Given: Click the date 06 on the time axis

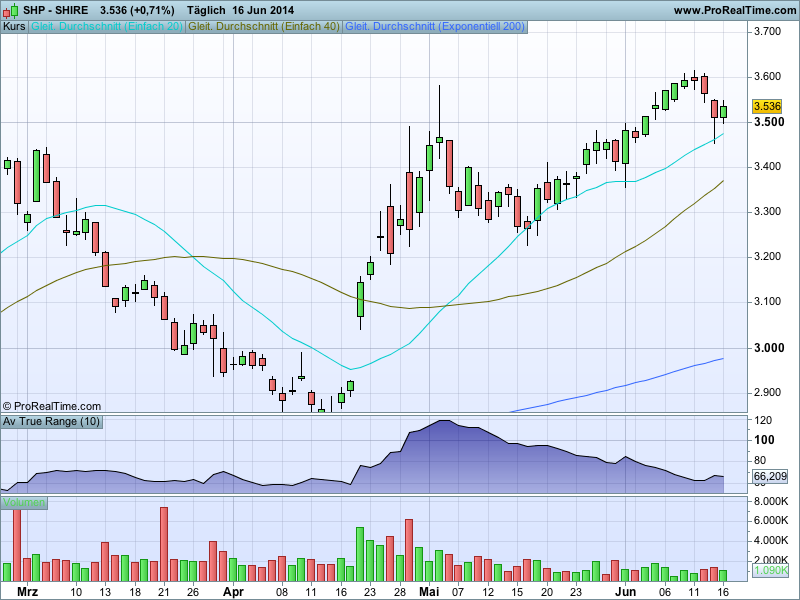Looking at the screenshot, I should (664, 592).
